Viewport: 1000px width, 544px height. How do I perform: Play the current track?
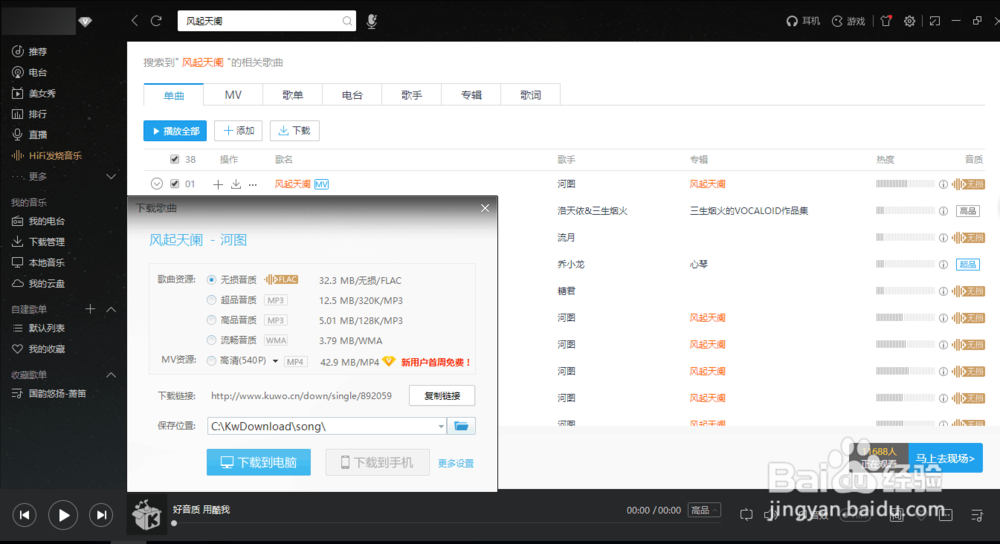tap(63, 515)
